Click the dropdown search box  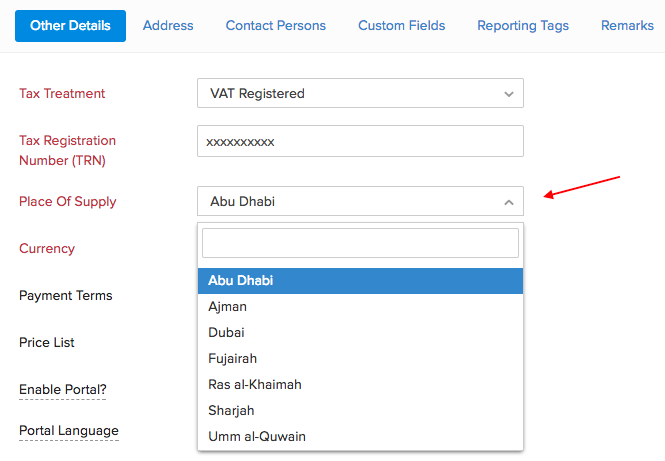[360, 243]
